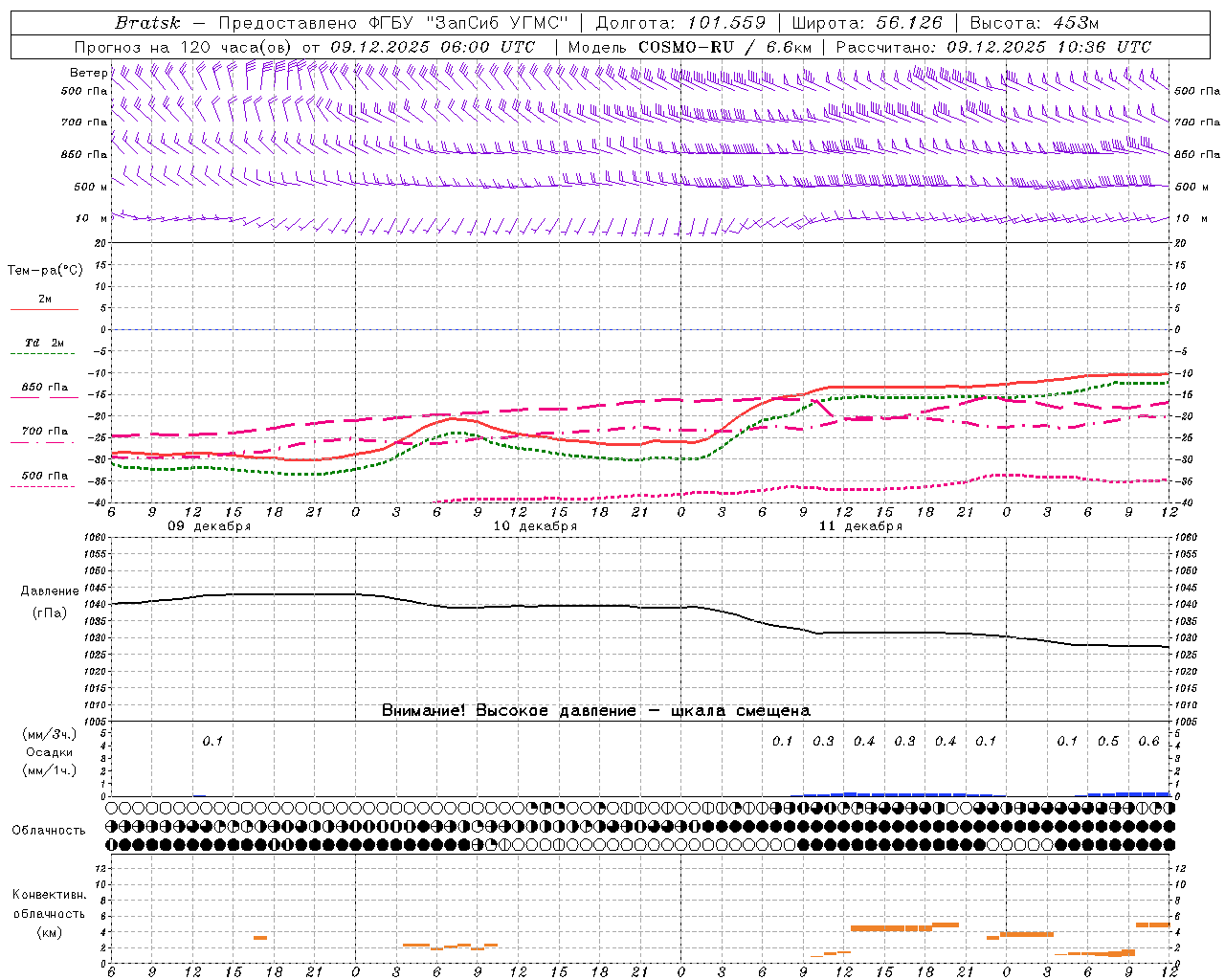
Task: Click the 0.6 precipitation value
Action: click(1148, 742)
